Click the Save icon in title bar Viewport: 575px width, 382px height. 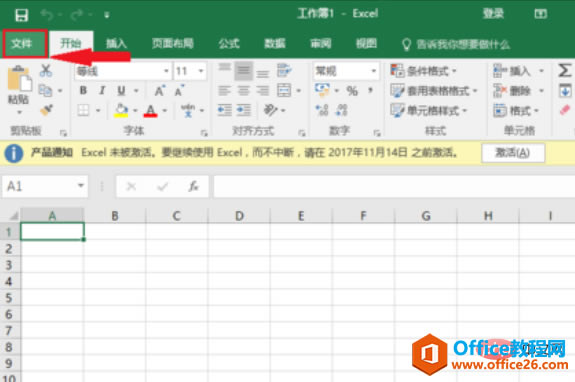(x=21, y=15)
